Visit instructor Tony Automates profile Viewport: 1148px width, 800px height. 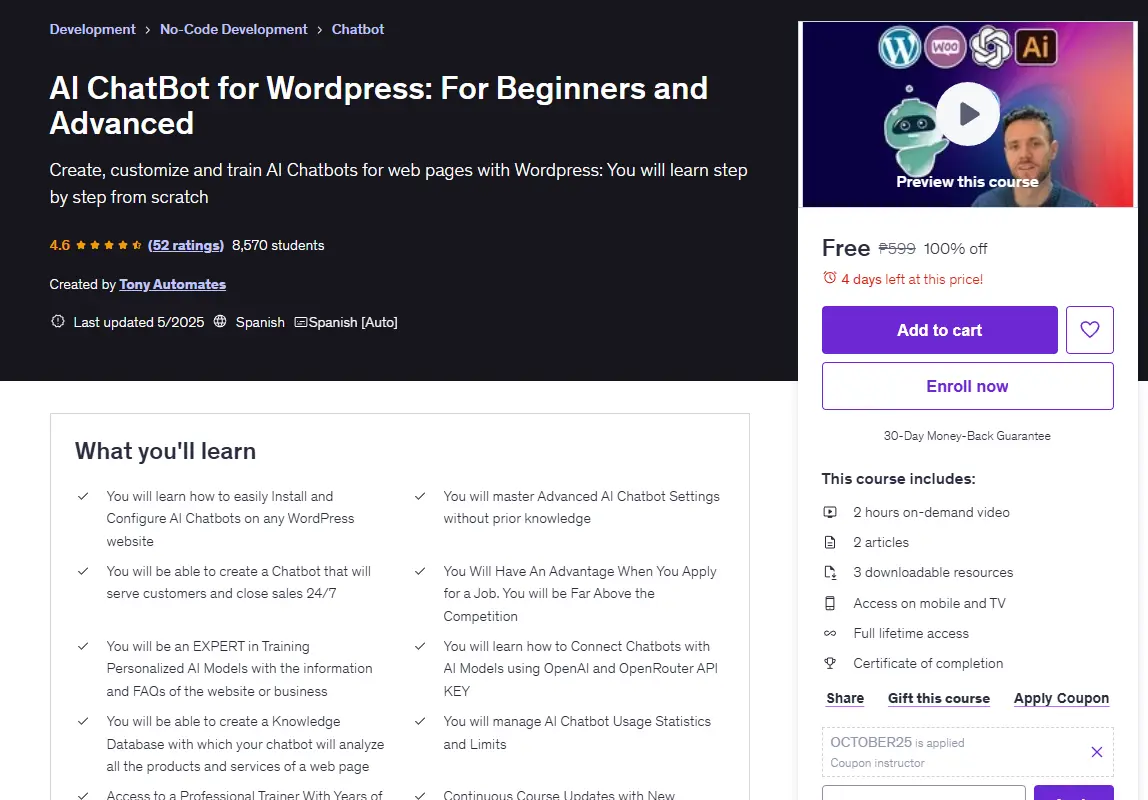click(173, 284)
